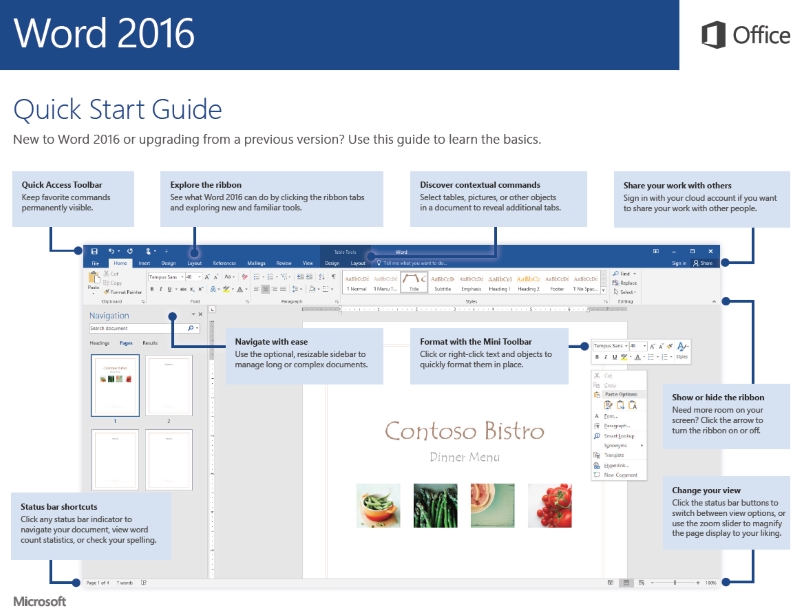Expand the Synonyms submenu in the context menu
Viewport: 800px width, 613px height.
pos(616,445)
